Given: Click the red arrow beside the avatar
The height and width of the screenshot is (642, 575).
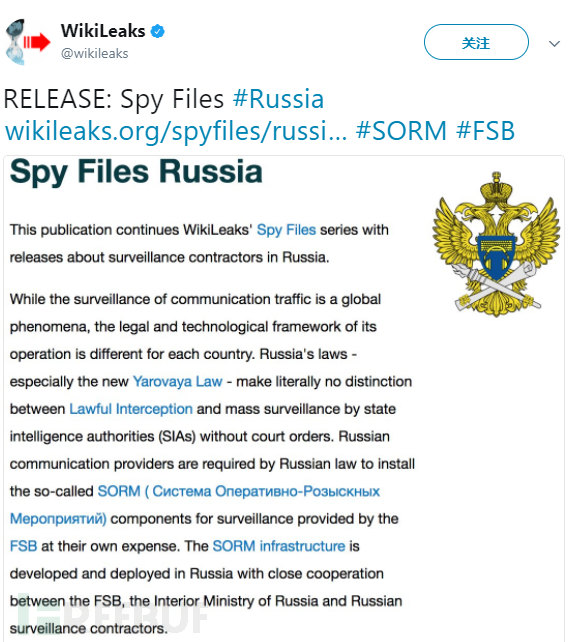Looking at the screenshot, I should pos(37,42).
